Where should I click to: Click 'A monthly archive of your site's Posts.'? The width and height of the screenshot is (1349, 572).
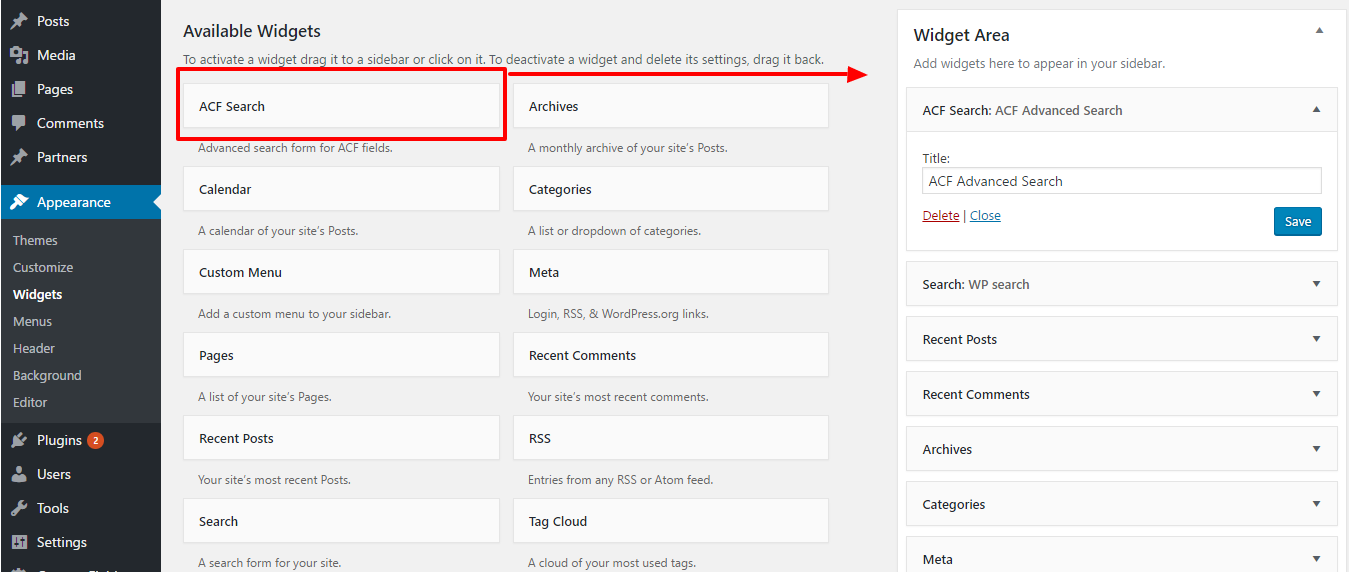(627, 147)
